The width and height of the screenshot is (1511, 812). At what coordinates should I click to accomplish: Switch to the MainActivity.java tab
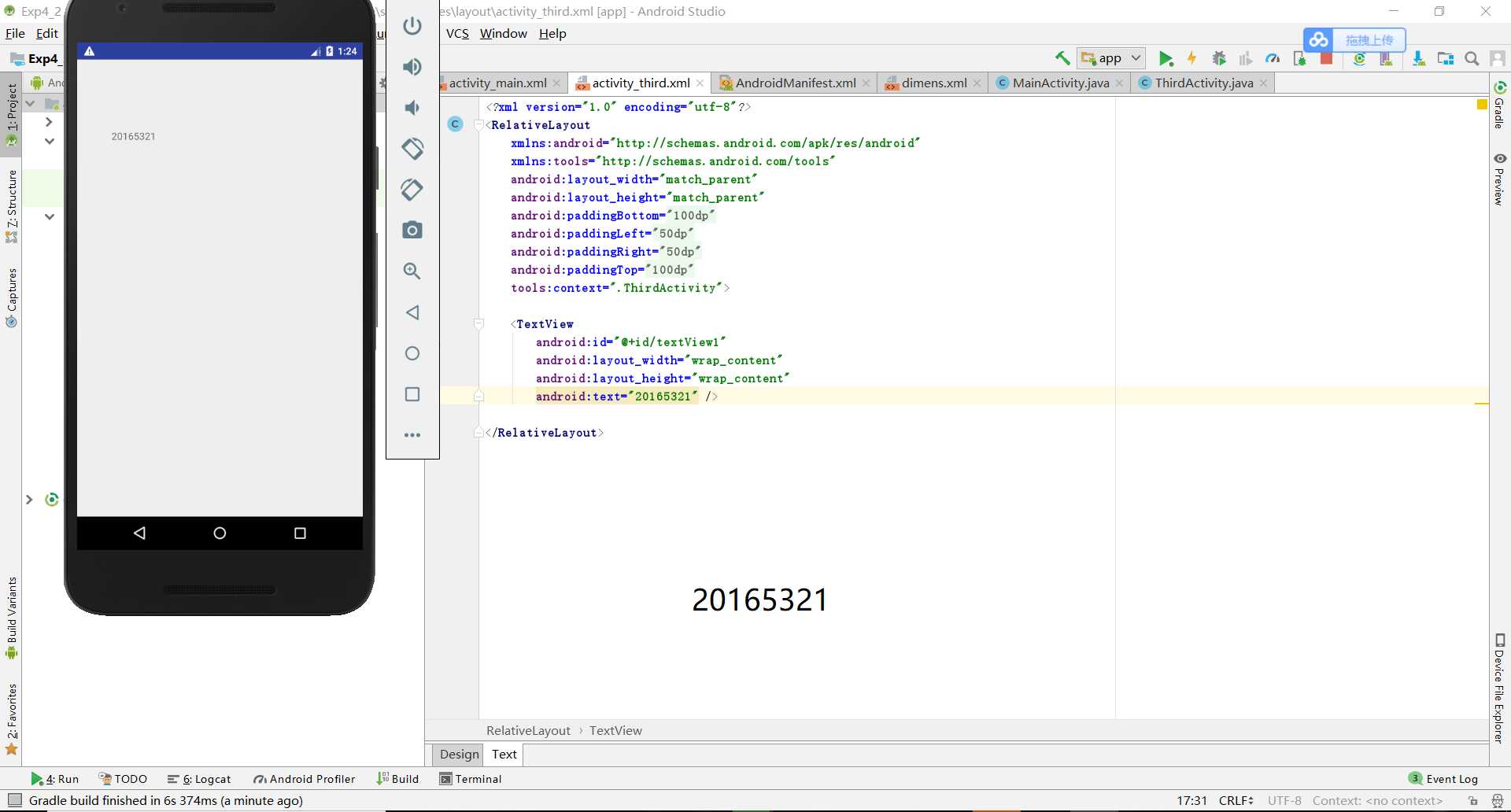[x=1060, y=83]
